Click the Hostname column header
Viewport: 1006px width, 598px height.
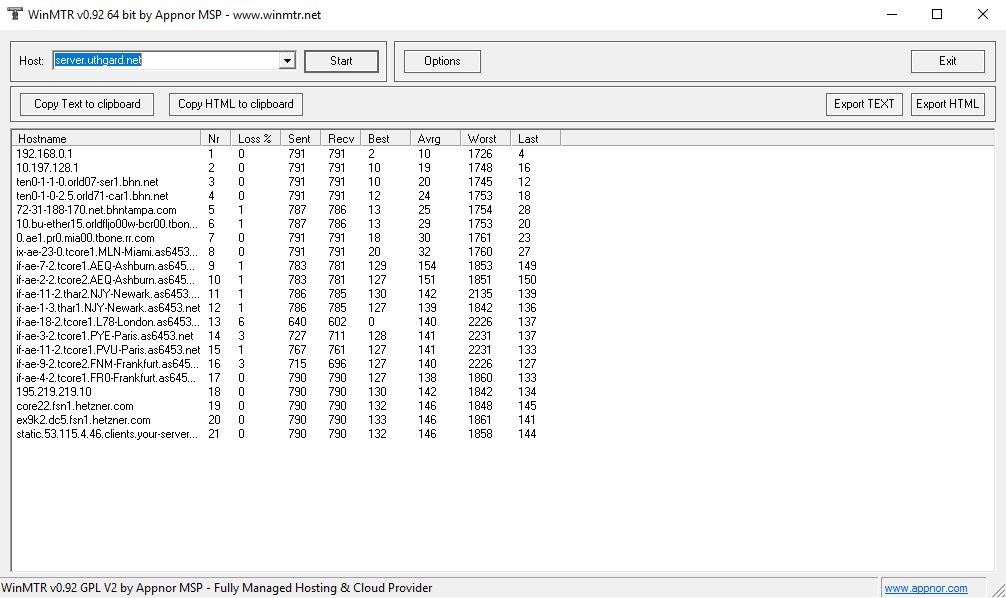105,138
